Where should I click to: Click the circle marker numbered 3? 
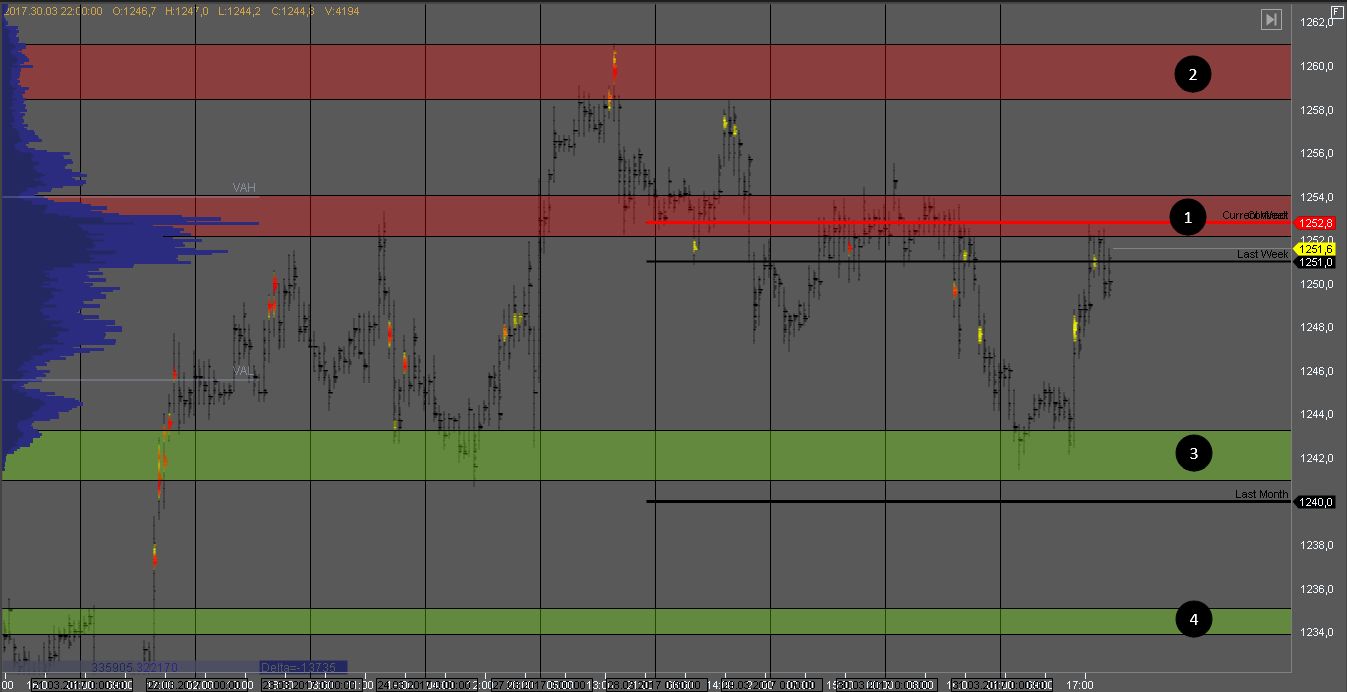(1193, 454)
